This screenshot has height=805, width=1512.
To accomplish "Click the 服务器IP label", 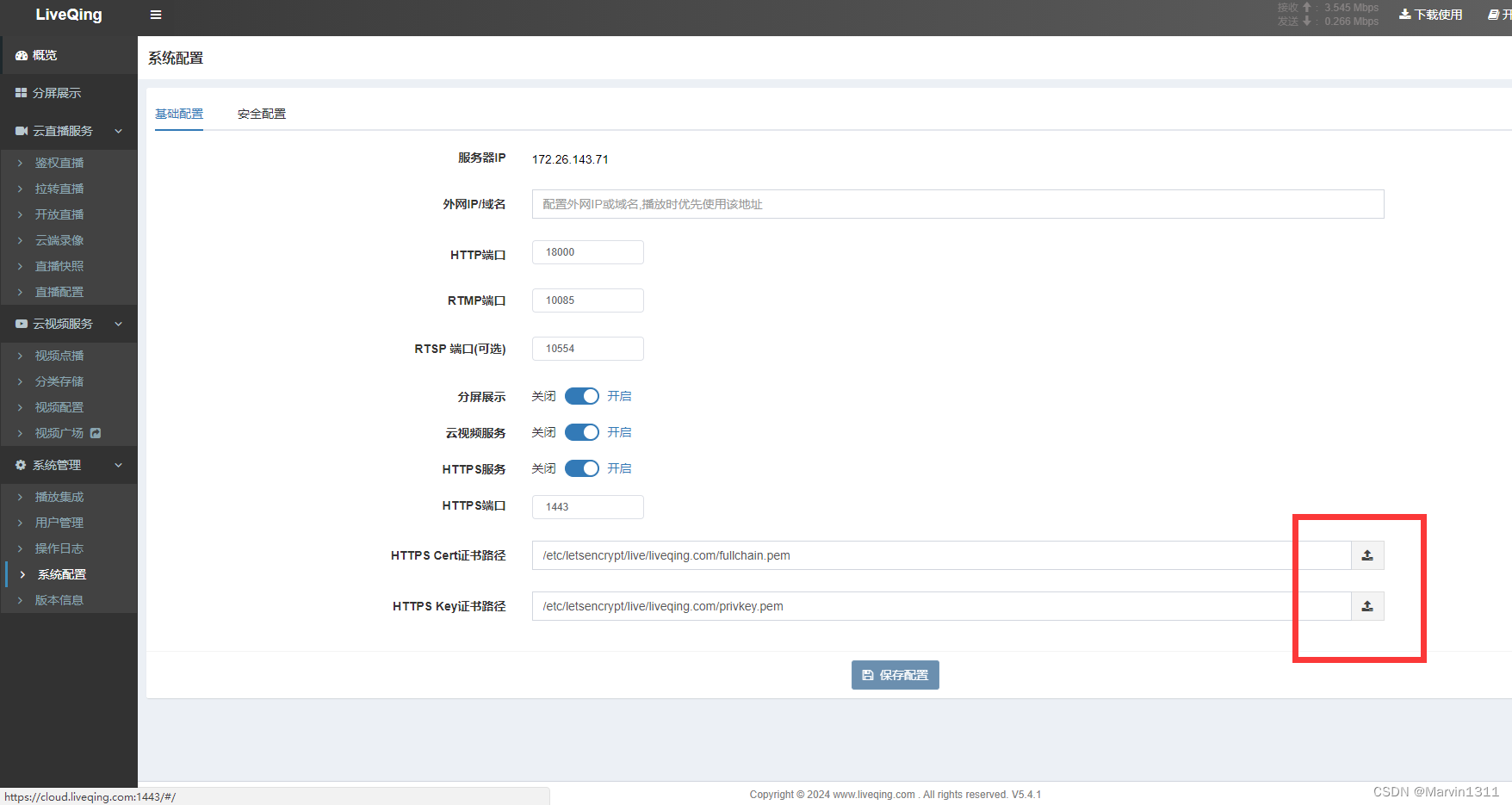I will [x=482, y=158].
